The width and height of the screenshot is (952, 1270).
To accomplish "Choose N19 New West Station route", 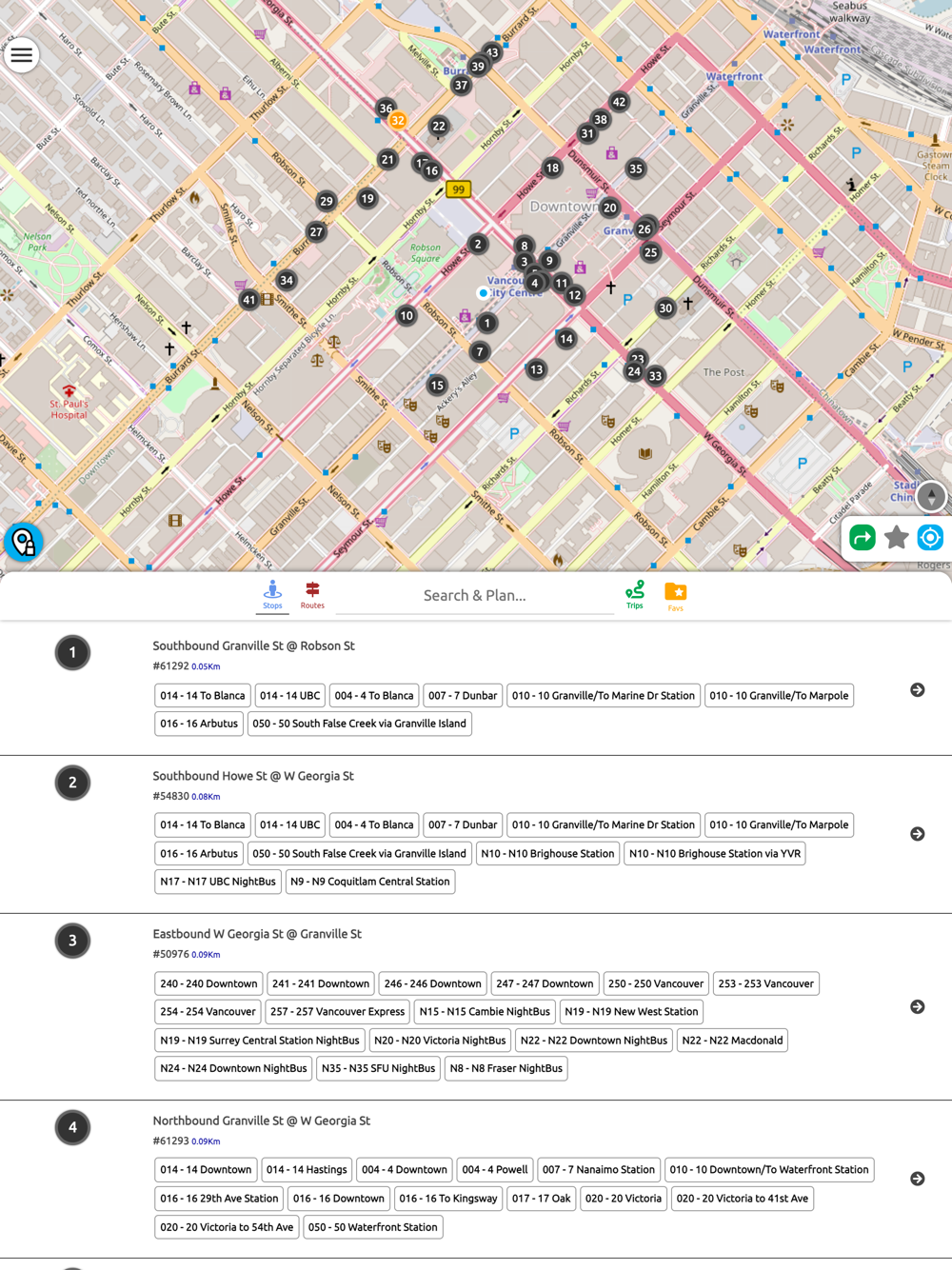I will [x=631, y=1012].
